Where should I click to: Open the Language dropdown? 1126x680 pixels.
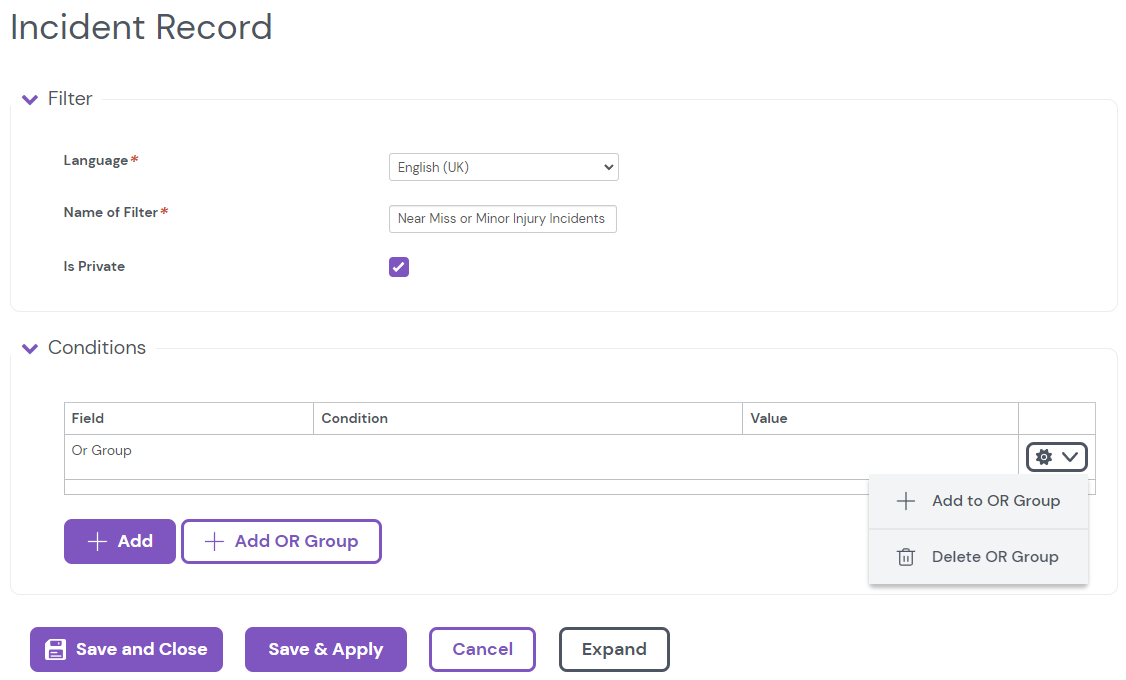click(503, 167)
